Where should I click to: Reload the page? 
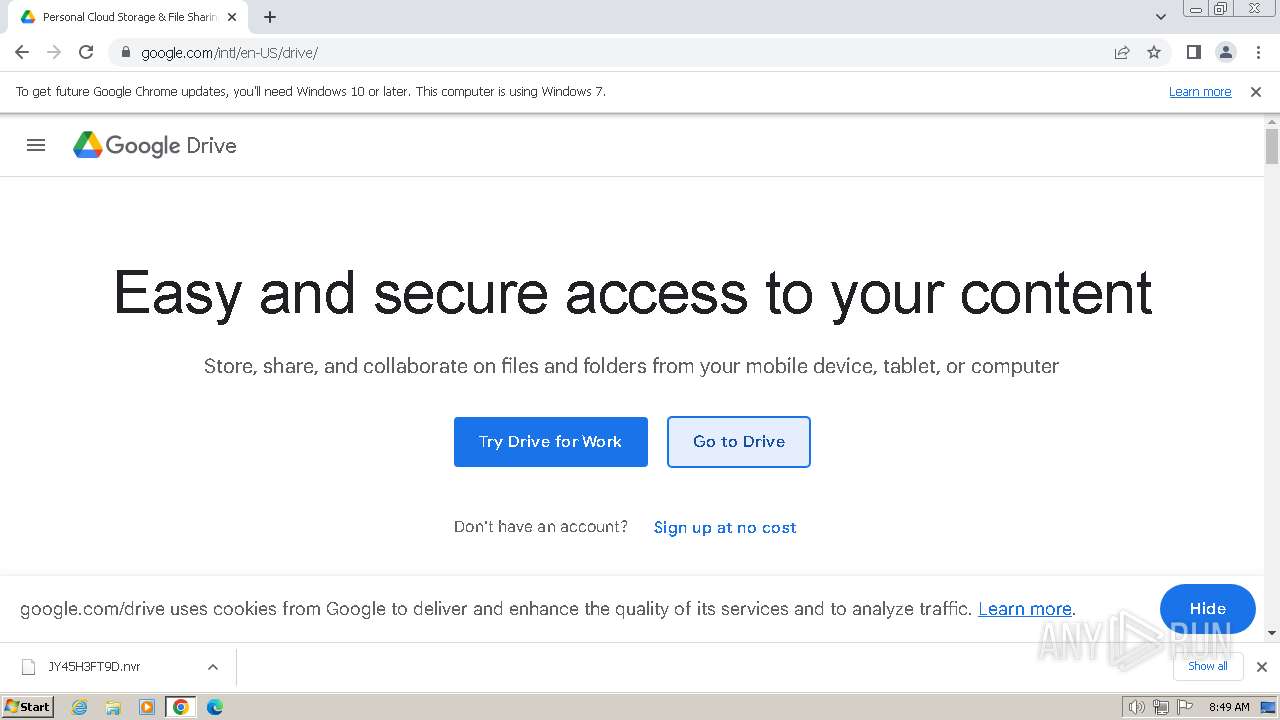coord(86,52)
